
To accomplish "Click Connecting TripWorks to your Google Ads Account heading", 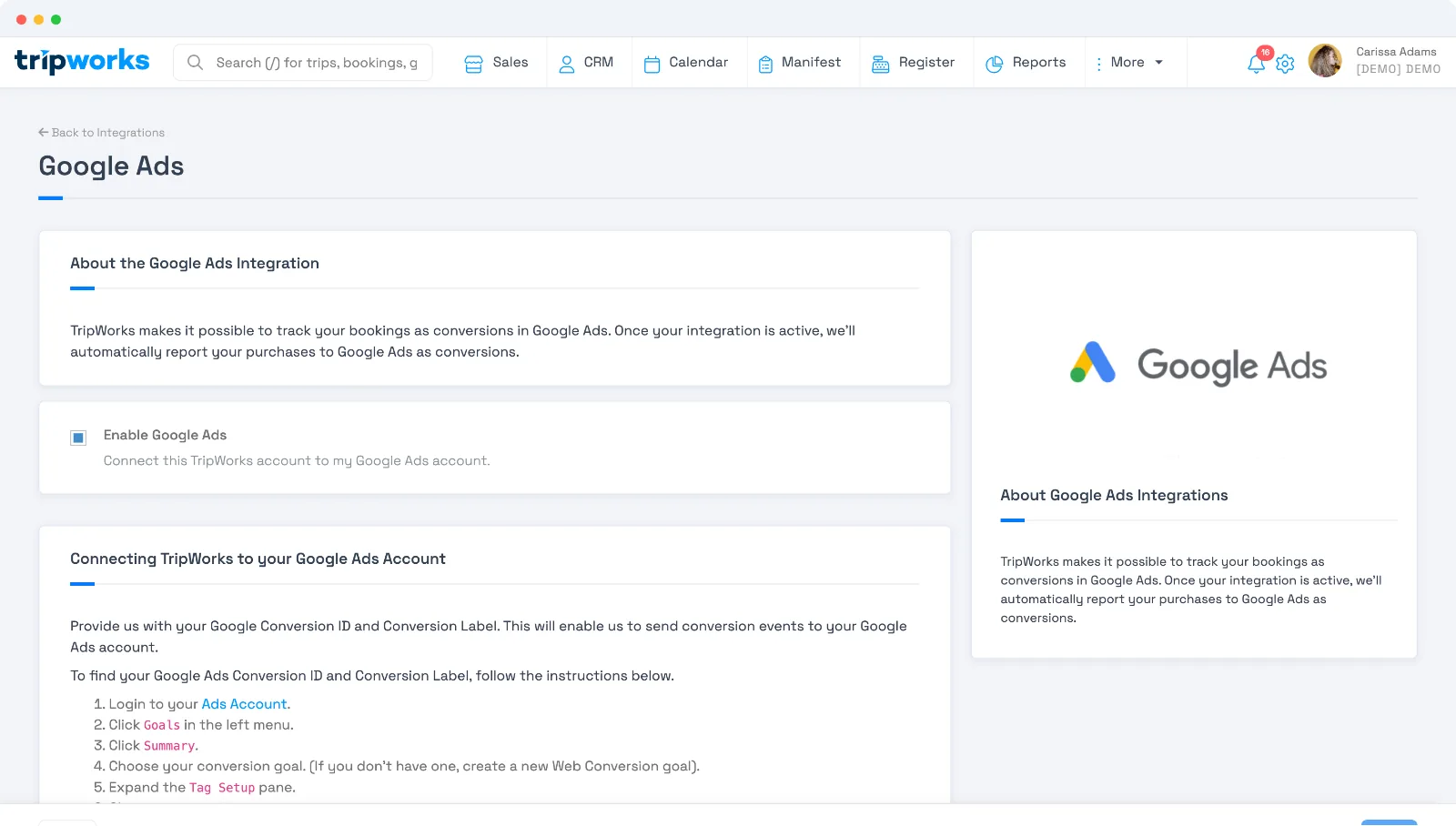I will 258,559.
